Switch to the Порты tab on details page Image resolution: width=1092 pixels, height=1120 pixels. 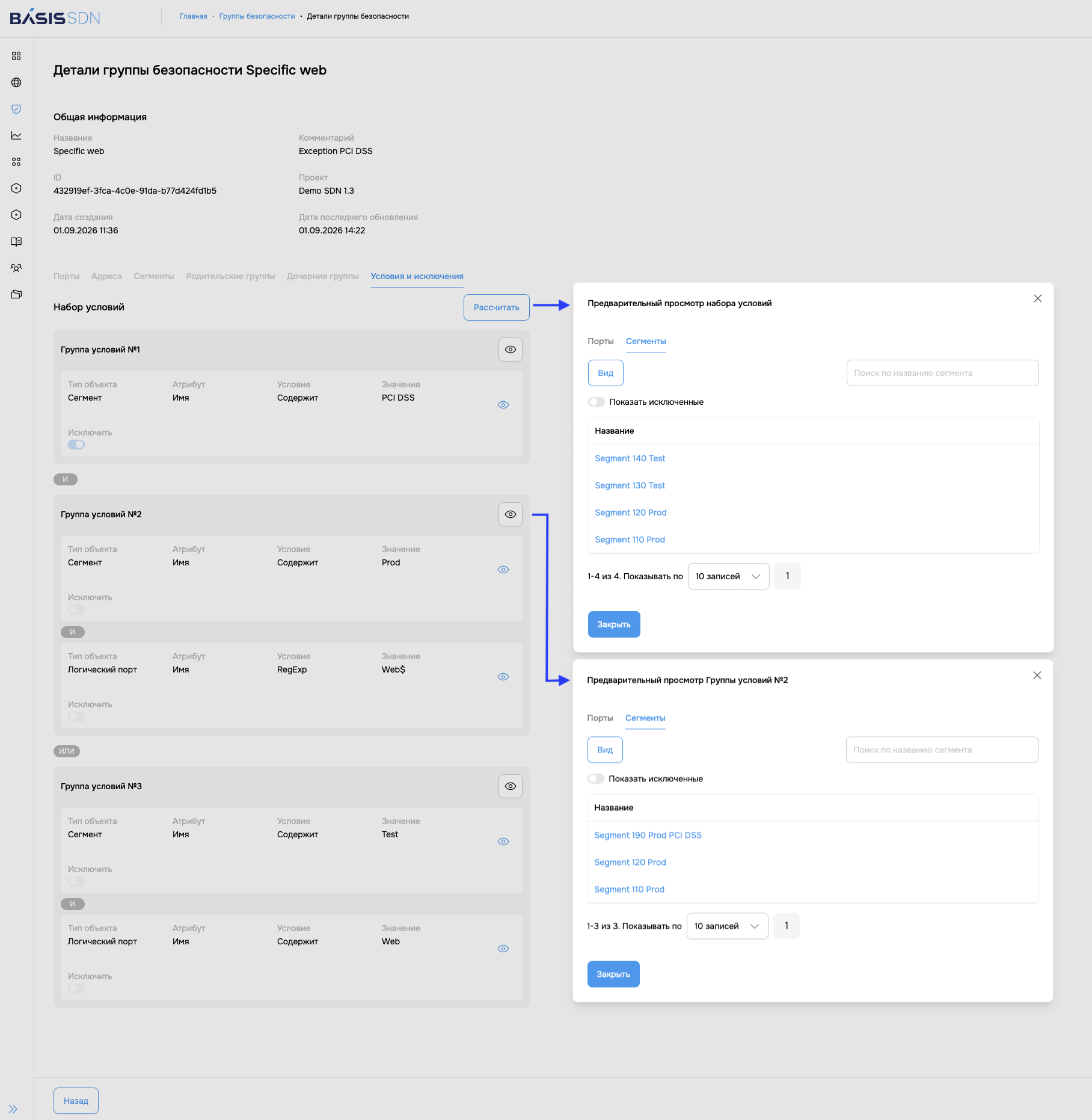[66, 276]
